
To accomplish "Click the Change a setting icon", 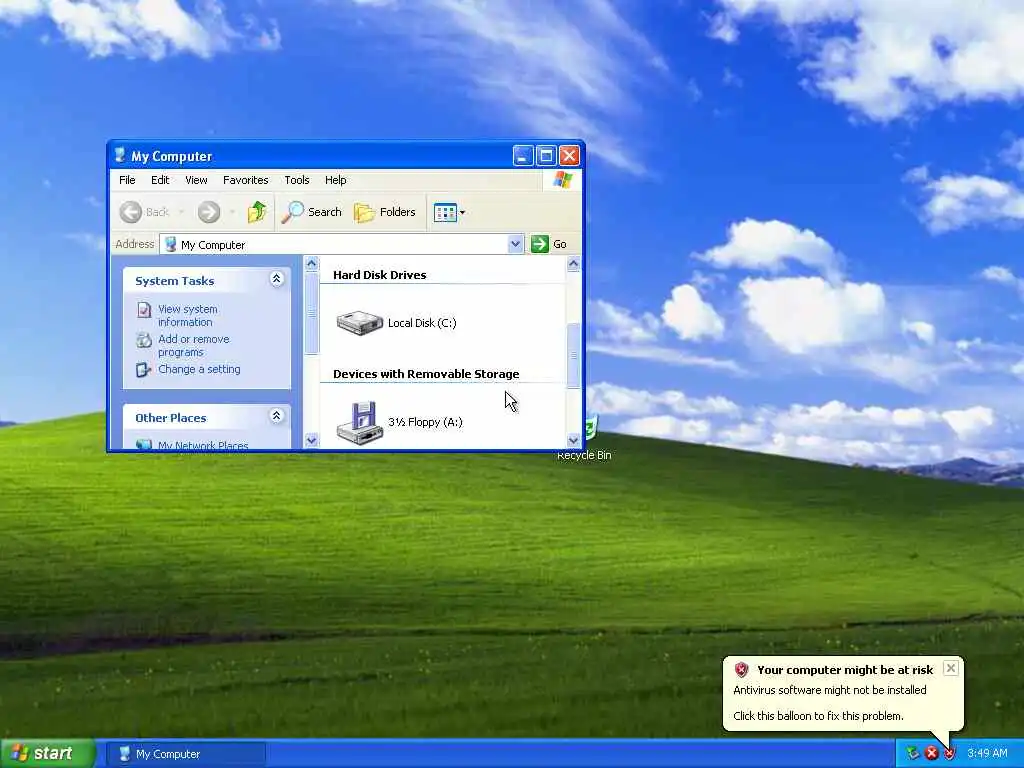I will 144,370.
